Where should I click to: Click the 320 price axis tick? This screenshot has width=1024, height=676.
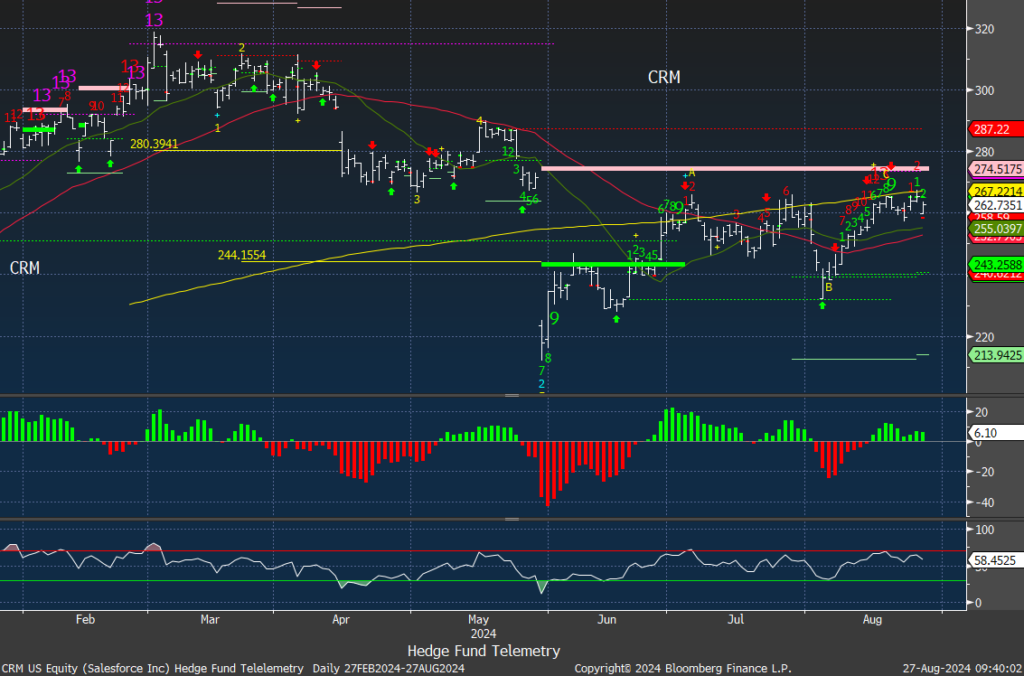click(x=984, y=29)
